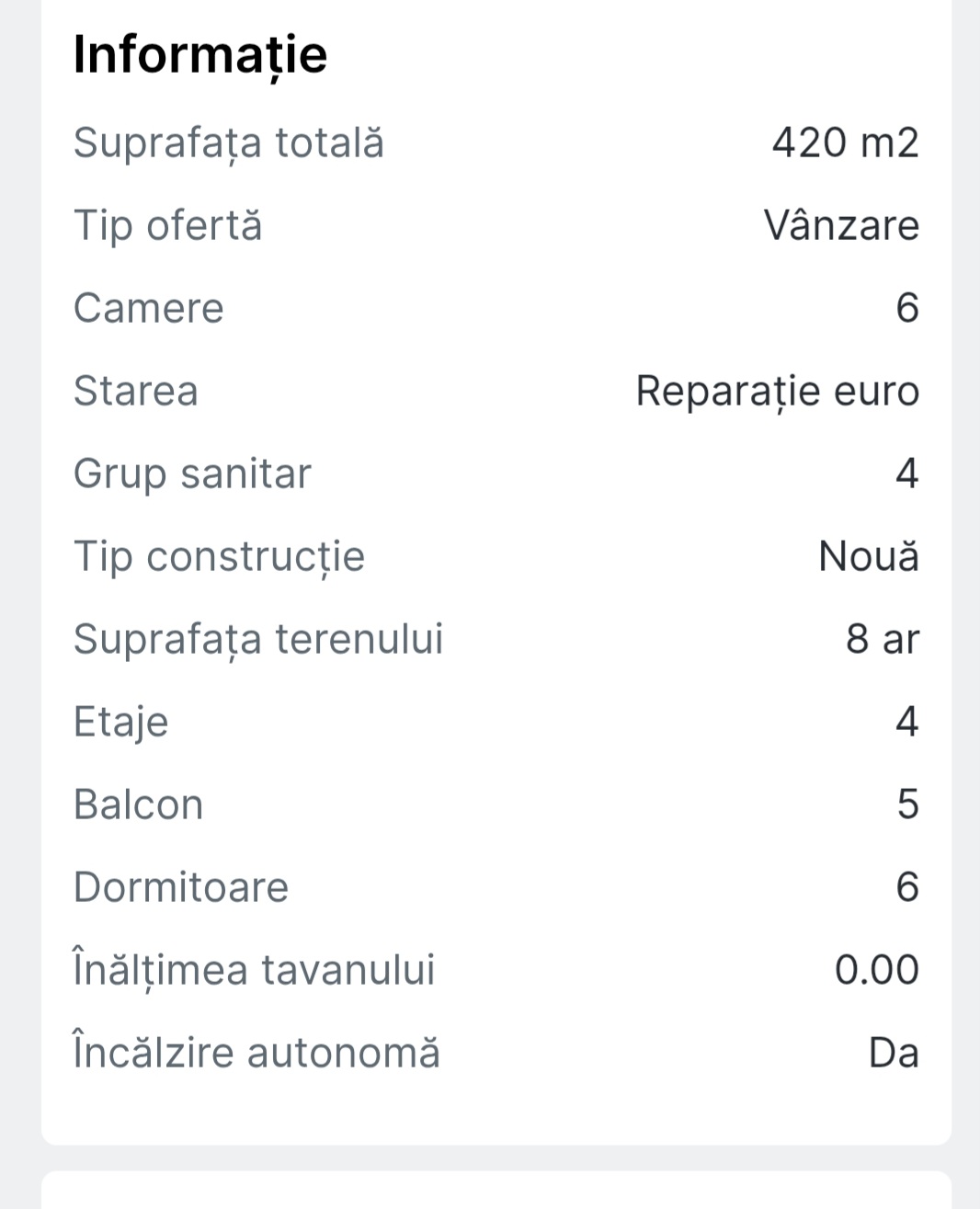Tap the Tip ofertă label

pos(167,226)
